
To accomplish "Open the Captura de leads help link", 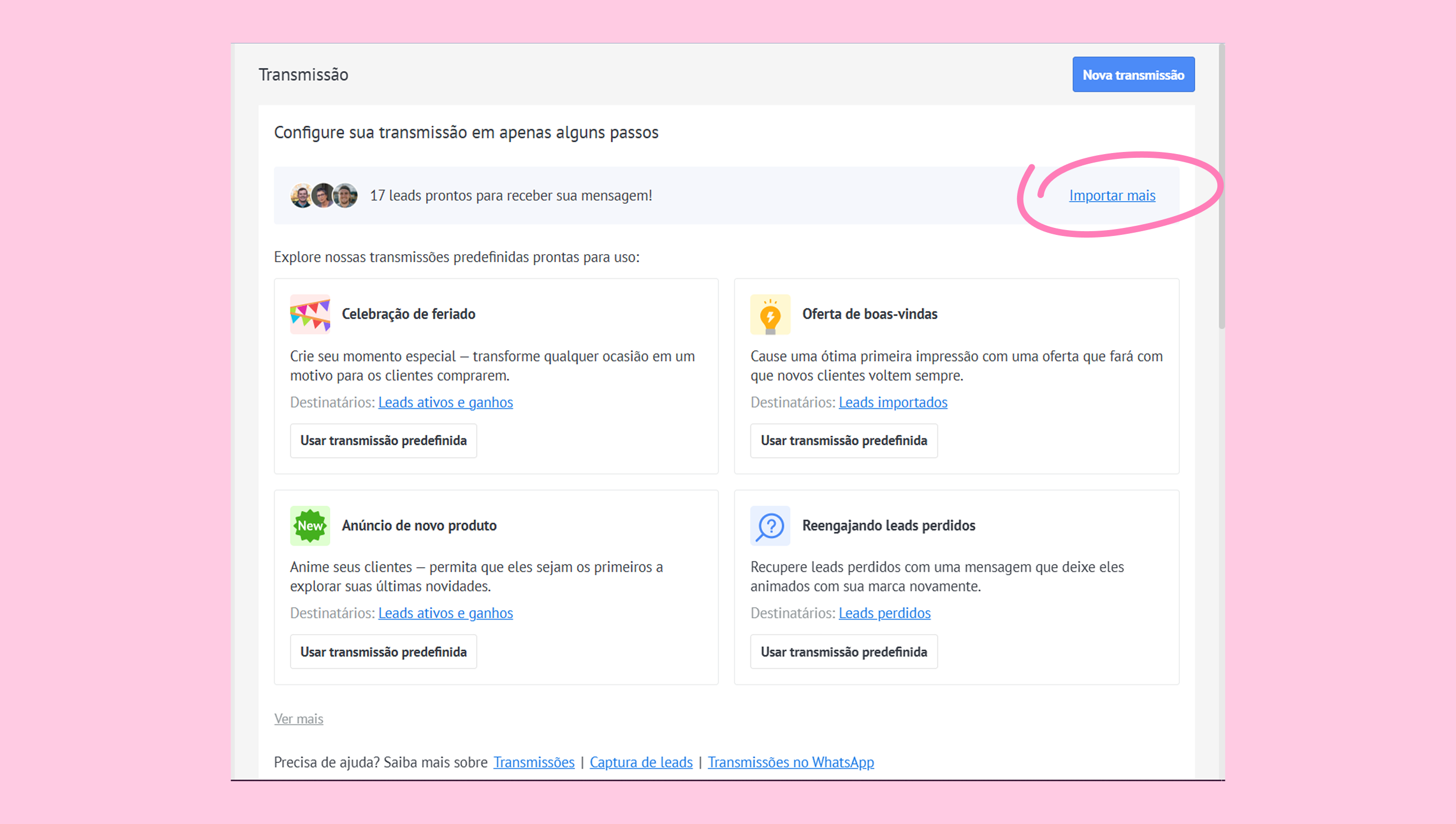I will click(x=641, y=762).
